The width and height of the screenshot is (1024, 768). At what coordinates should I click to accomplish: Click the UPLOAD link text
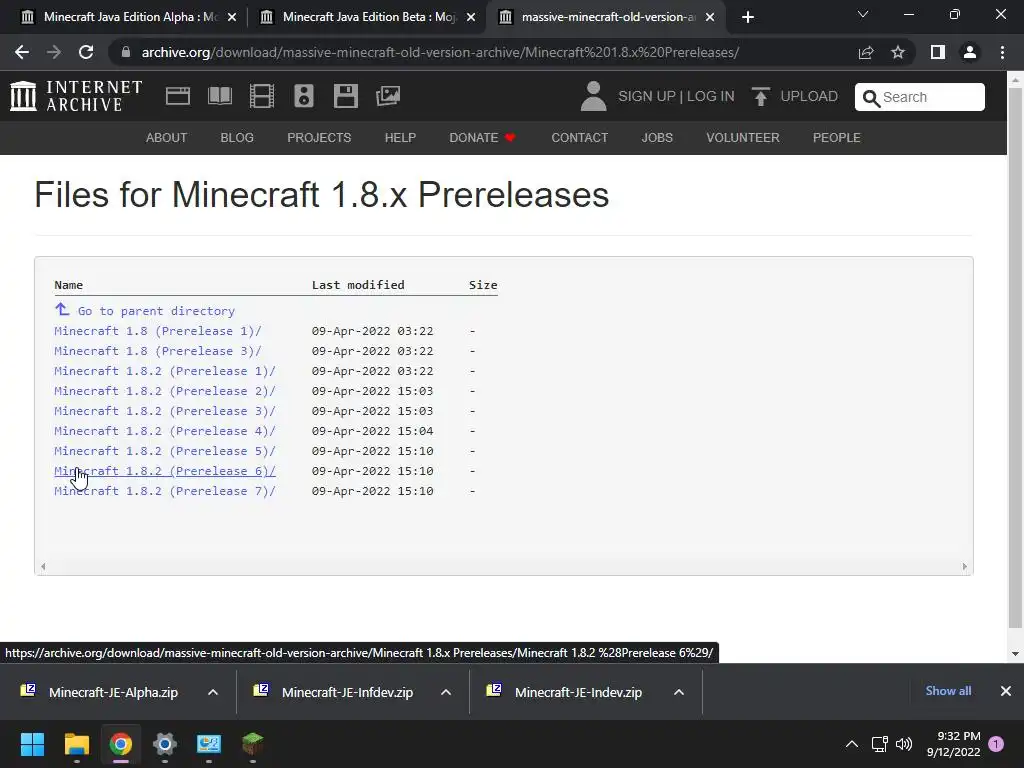click(x=809, y=96)
